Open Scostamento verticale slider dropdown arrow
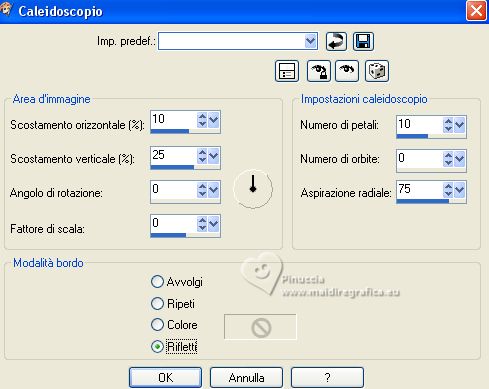The image size is (489, 389). coord(213,156)
